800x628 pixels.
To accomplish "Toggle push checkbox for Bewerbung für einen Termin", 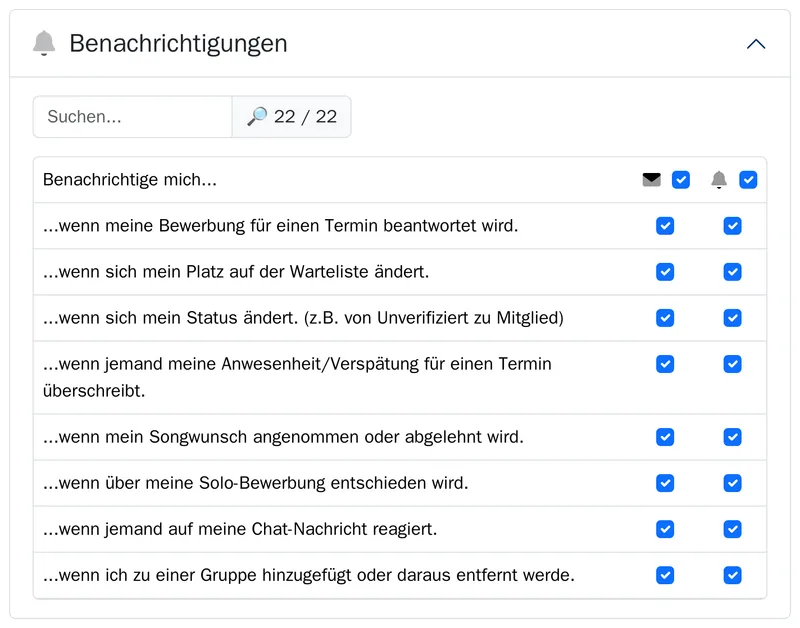I will pyautogui.click(x=732, y=226).
